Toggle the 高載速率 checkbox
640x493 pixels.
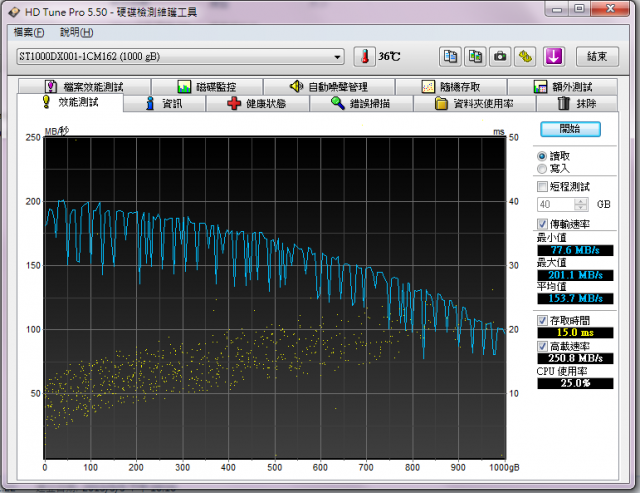[542, 346]
